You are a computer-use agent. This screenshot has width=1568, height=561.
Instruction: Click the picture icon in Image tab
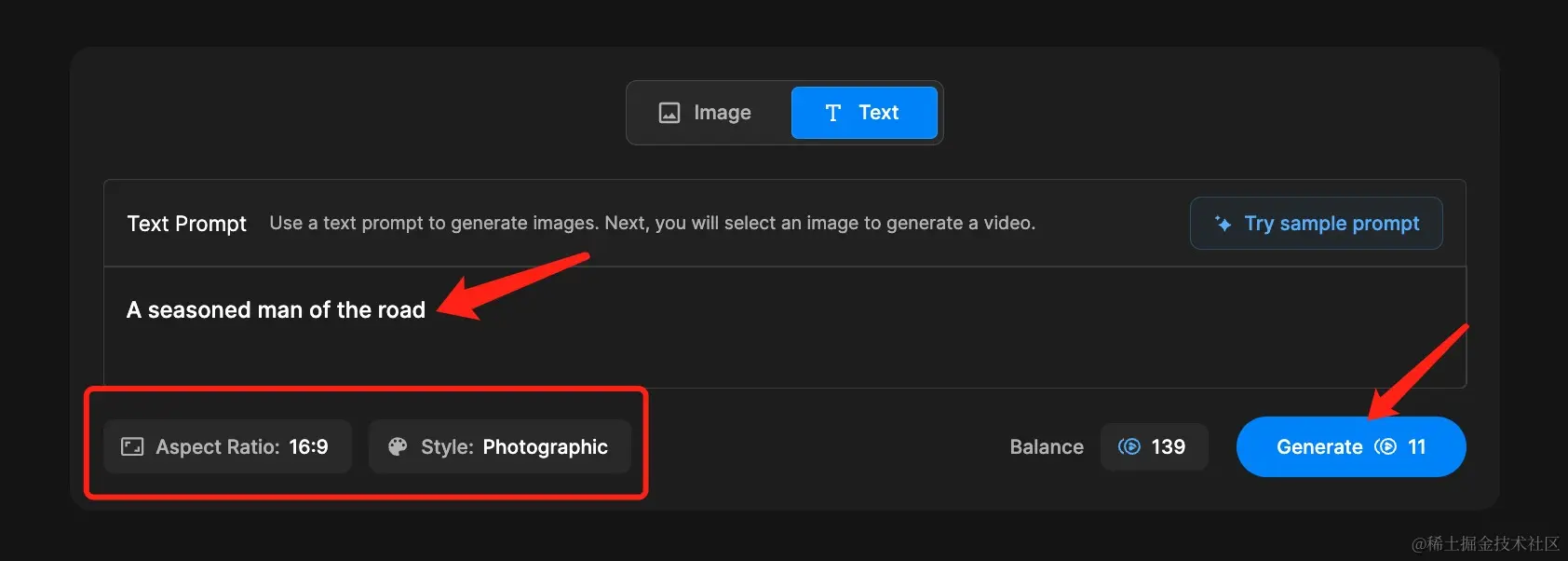tap(669, 113)
